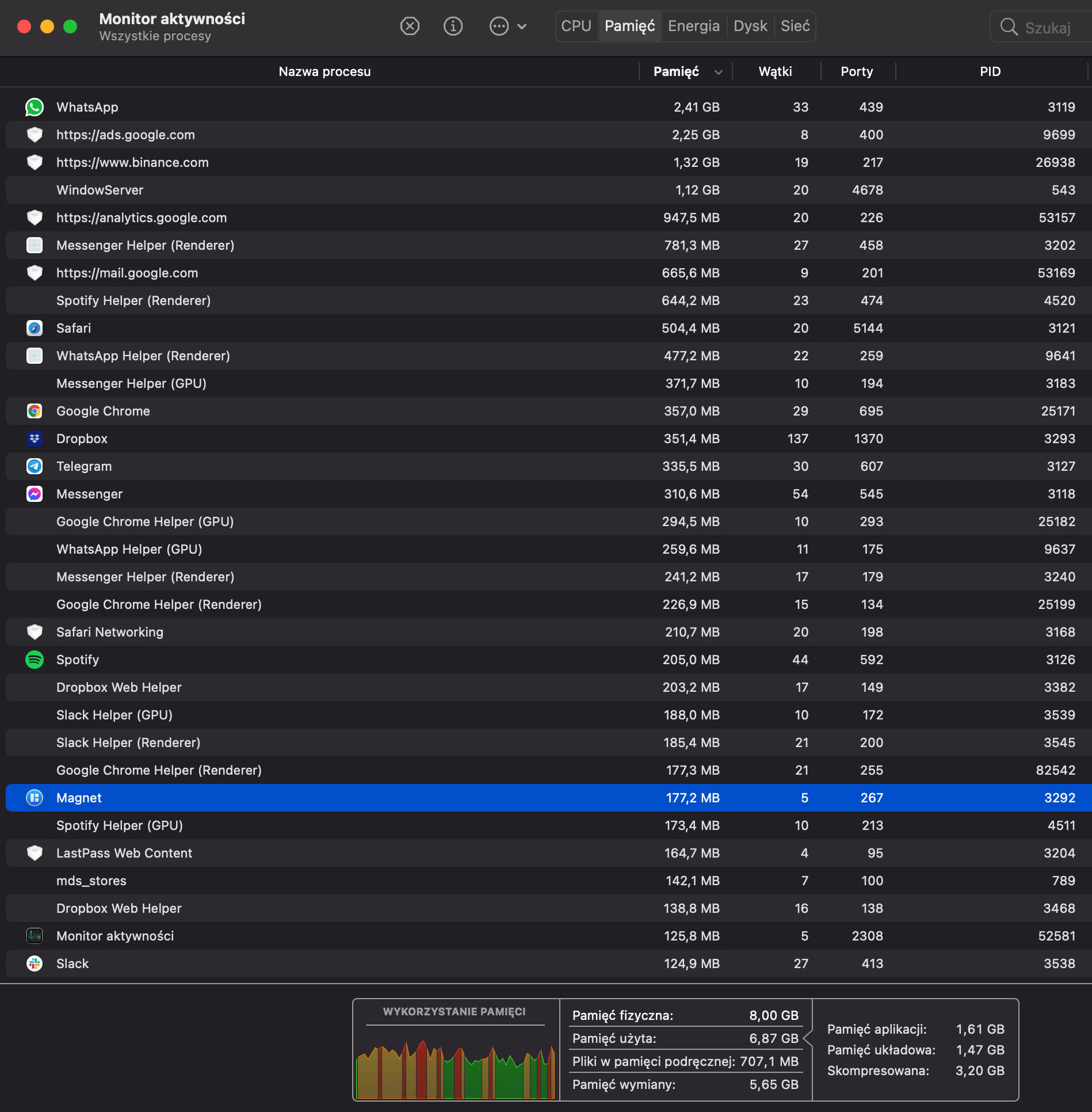Click the Messenger app icon
Screen dimensions: 1092x1112
click(35, 494)
